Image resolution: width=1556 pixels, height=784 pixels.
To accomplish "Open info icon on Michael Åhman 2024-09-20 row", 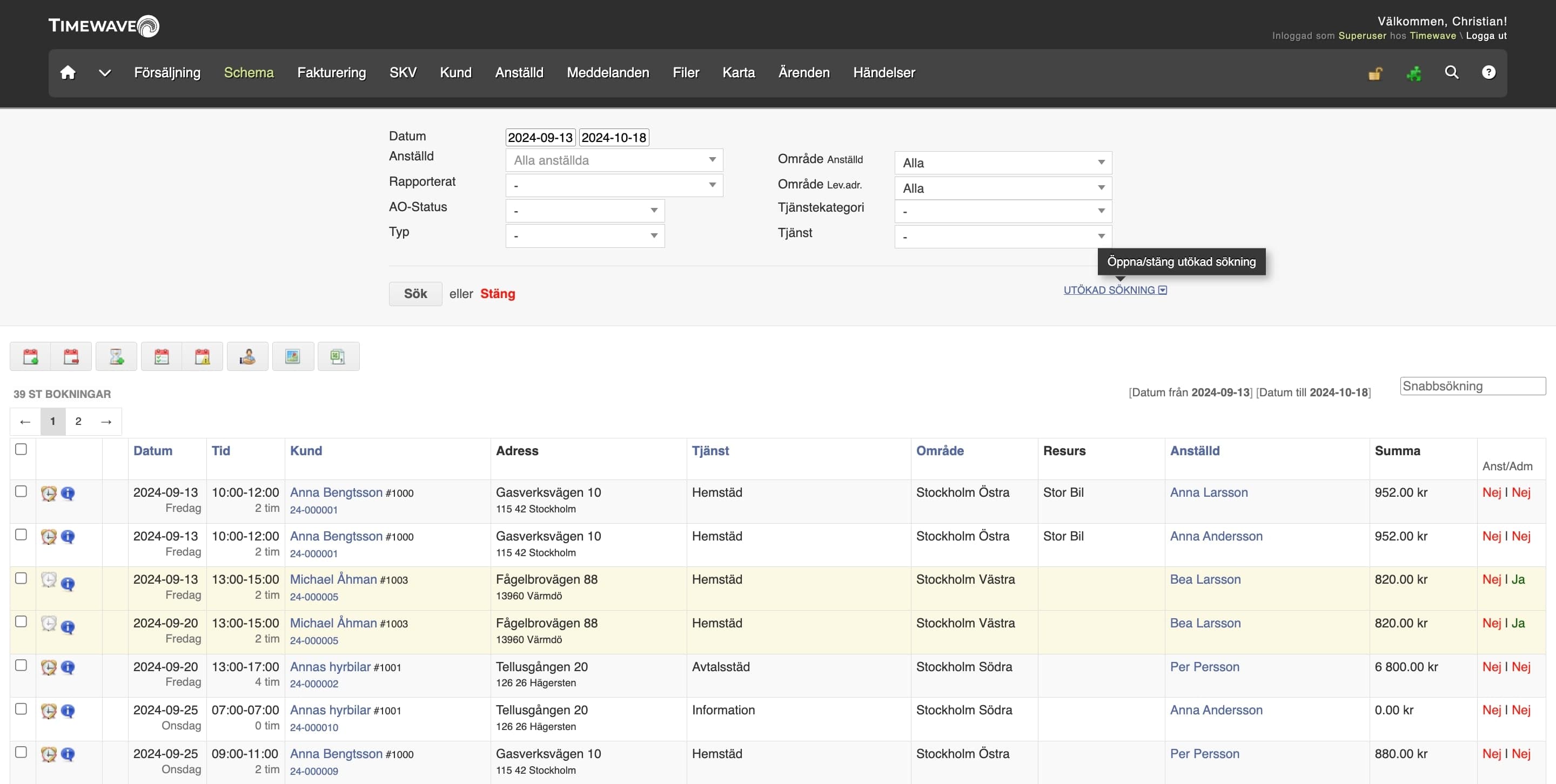I will [68, 627].
